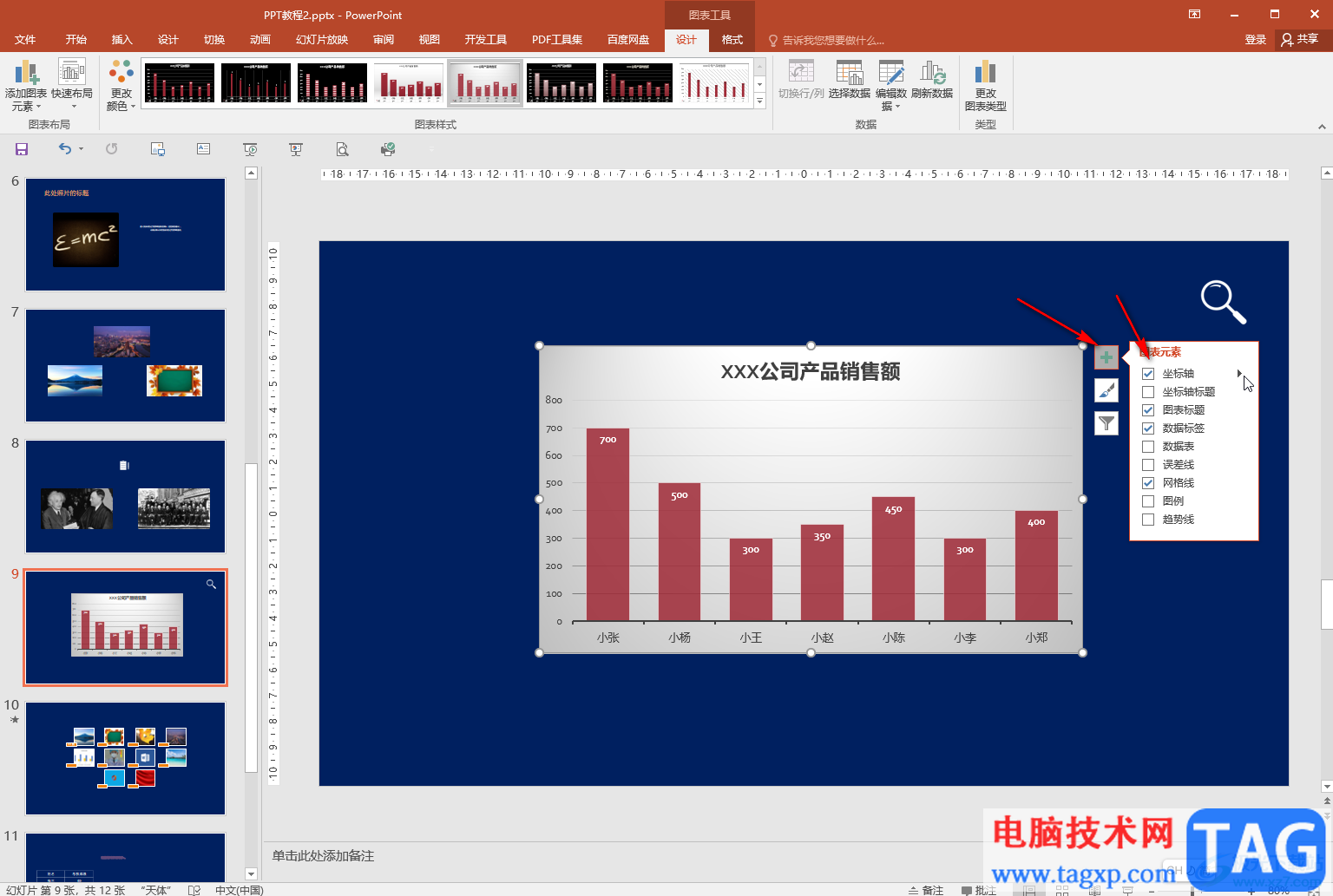Screen dimensions: 1333x896
Task: Click the Comments (批注) status bar button
Action: (979, 890)
